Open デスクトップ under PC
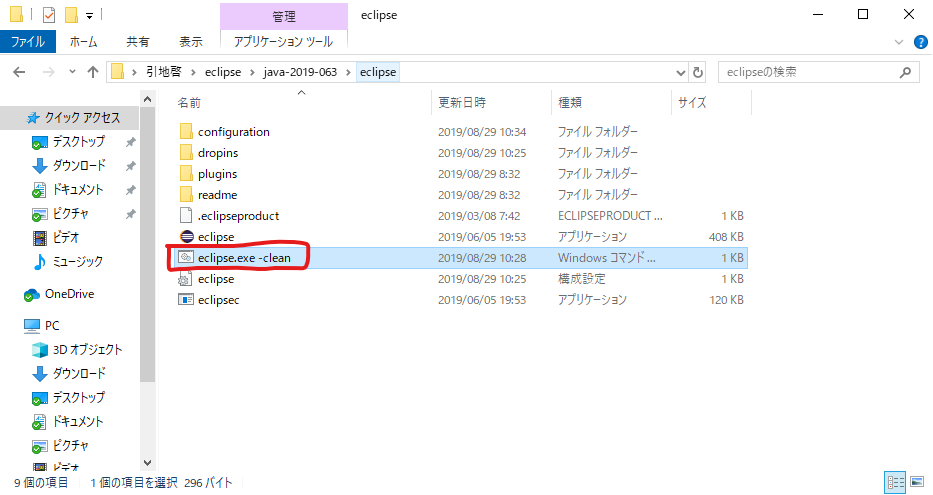This screenshot has width=933, height=495. tap(78, 397)
